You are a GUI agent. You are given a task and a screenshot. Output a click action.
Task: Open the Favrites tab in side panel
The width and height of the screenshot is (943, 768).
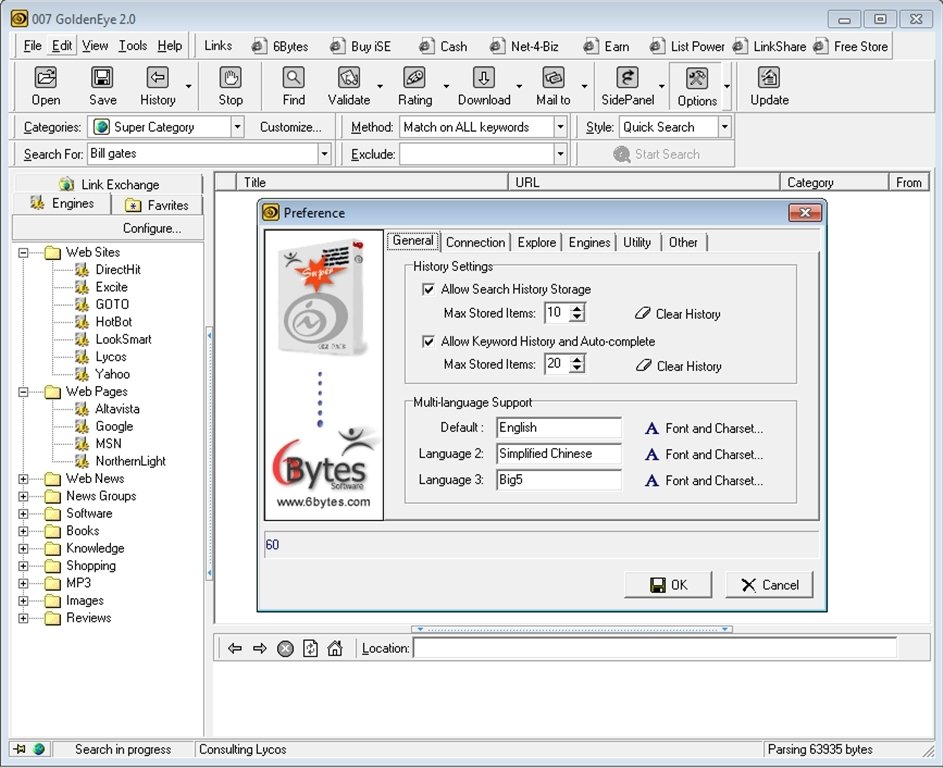pos(158,205)
